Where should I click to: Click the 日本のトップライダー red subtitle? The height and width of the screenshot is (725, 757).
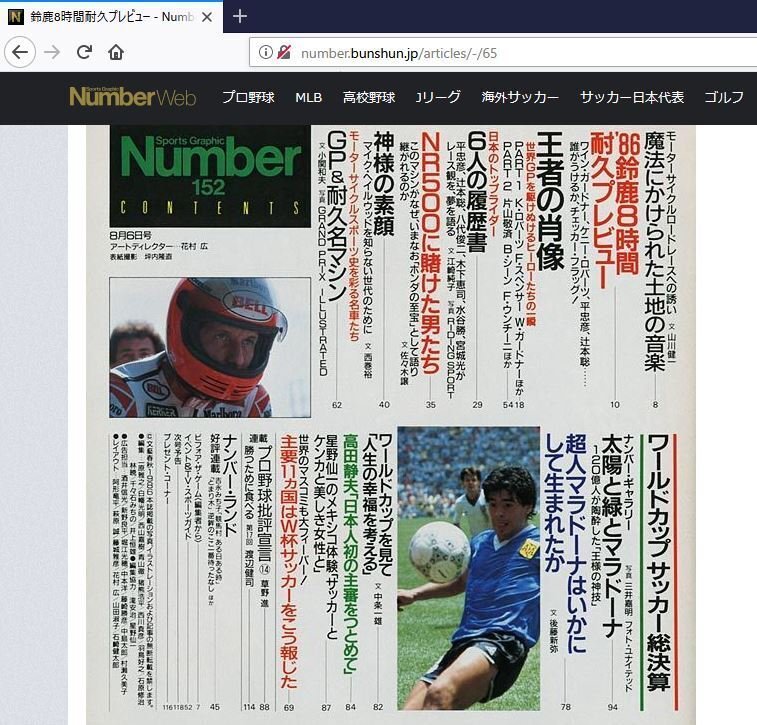point(493,183)
